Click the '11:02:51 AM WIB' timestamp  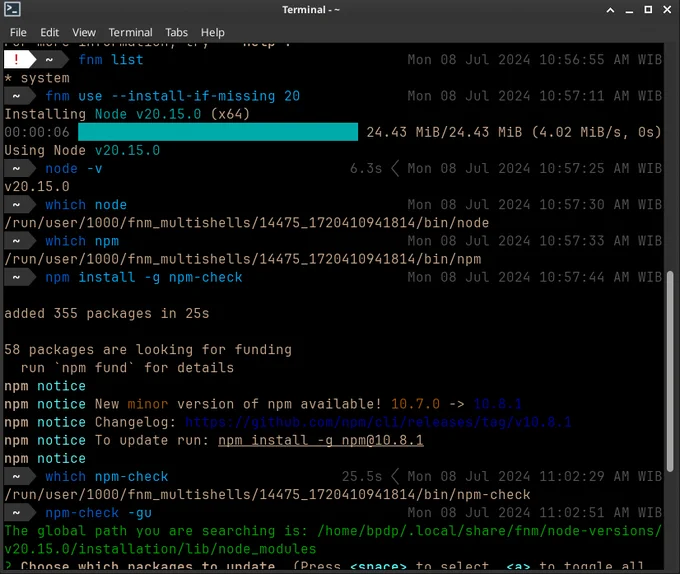(x=601, y=513)
